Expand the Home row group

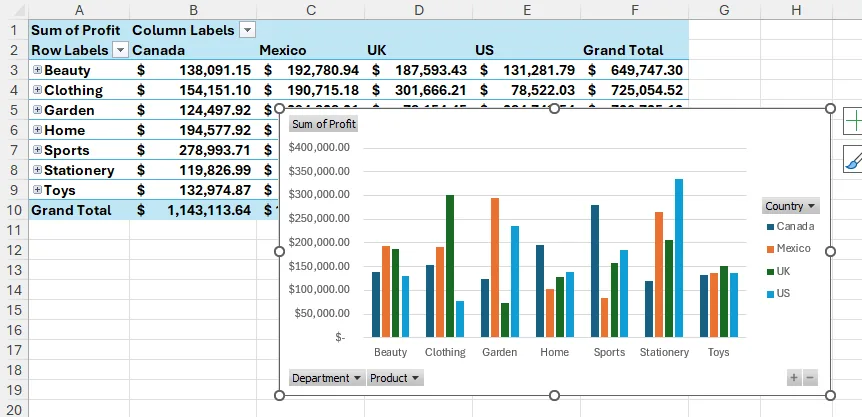coord(37,130)
